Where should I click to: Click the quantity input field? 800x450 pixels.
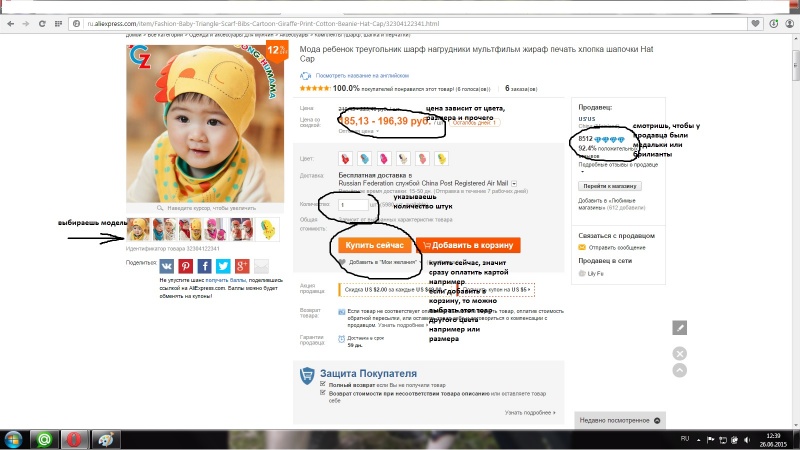[353, 205]
